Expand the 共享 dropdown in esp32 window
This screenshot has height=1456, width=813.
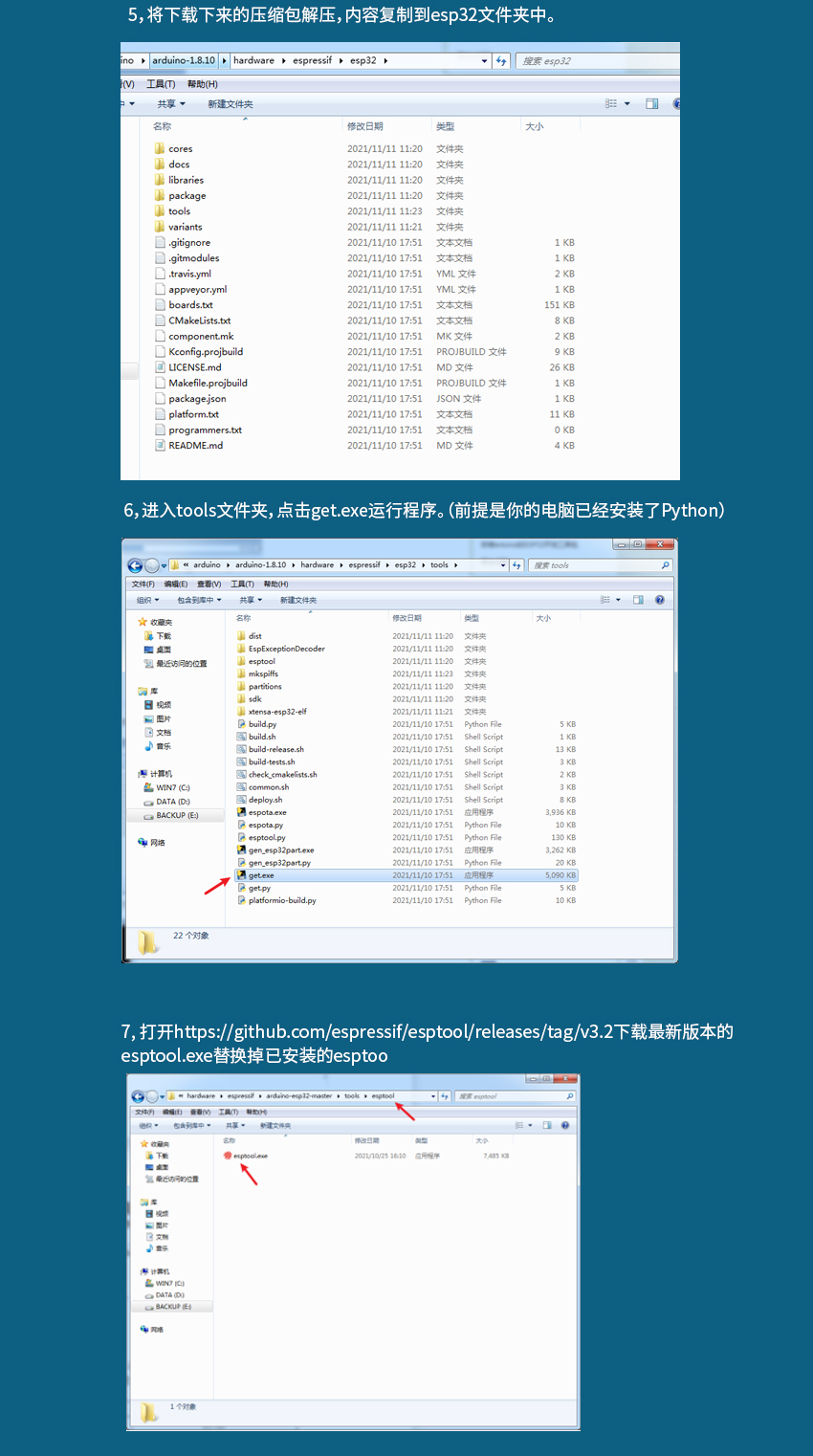[170, 103]
